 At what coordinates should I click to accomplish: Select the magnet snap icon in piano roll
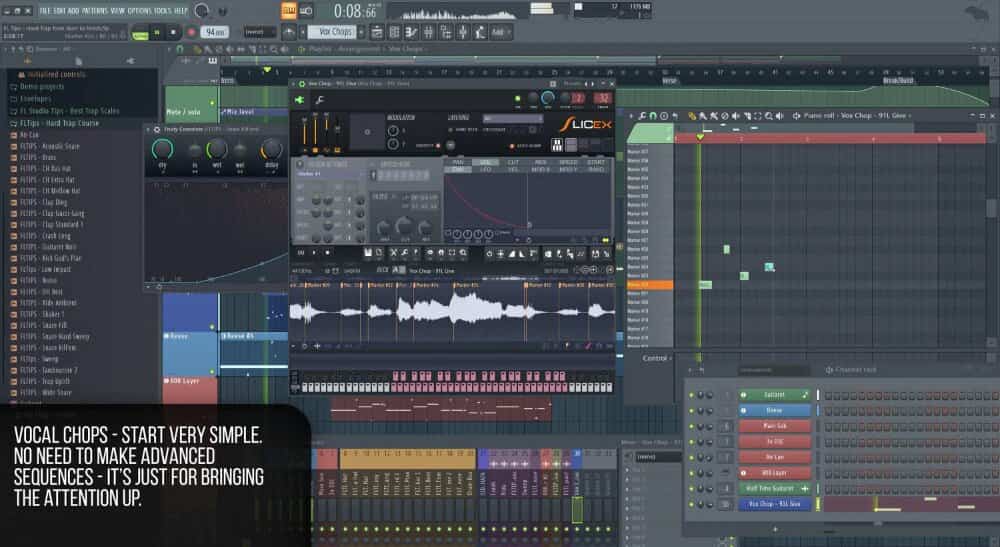pyautogui.click(x=652, y=116)
